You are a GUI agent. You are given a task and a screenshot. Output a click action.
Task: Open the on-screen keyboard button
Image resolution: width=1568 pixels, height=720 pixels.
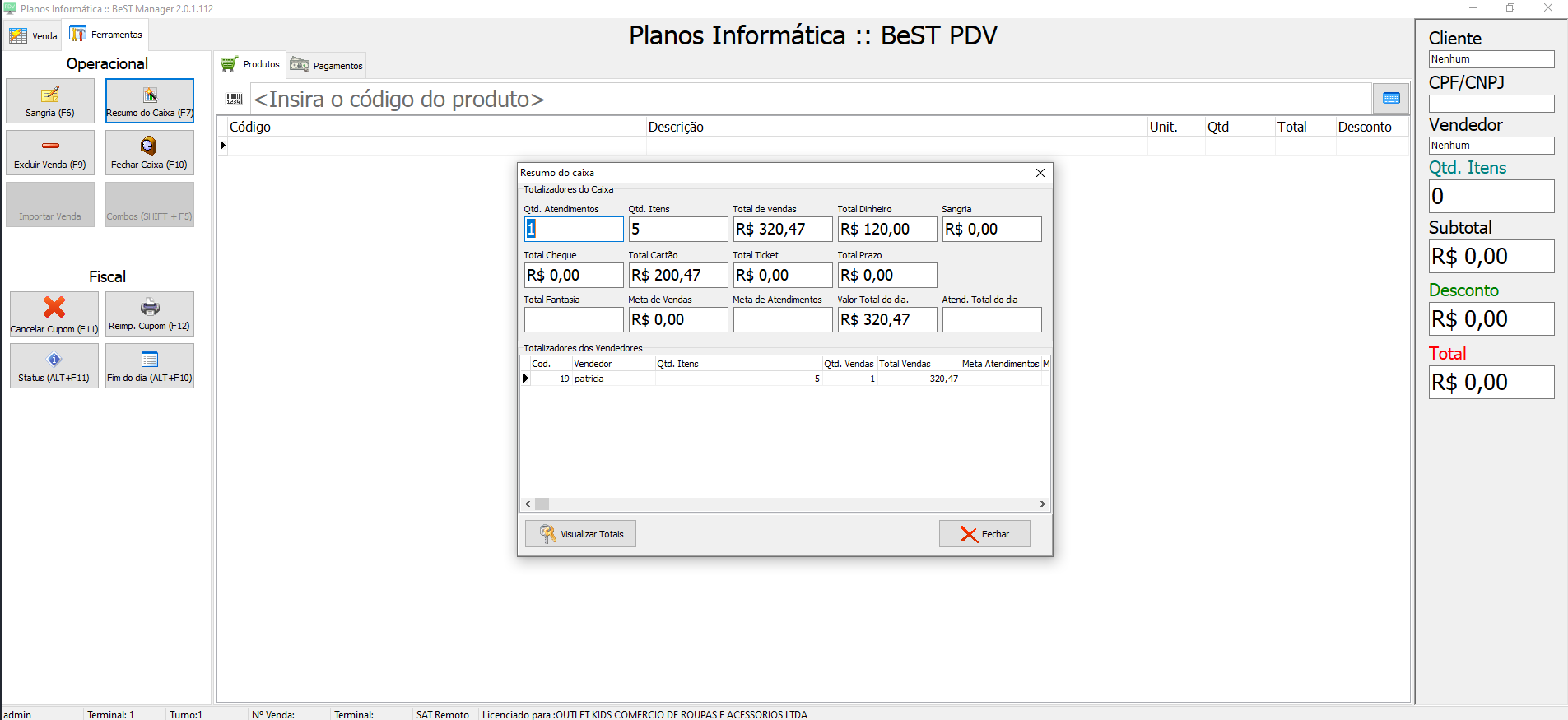pyautogui.click(x=1391, y=99)
